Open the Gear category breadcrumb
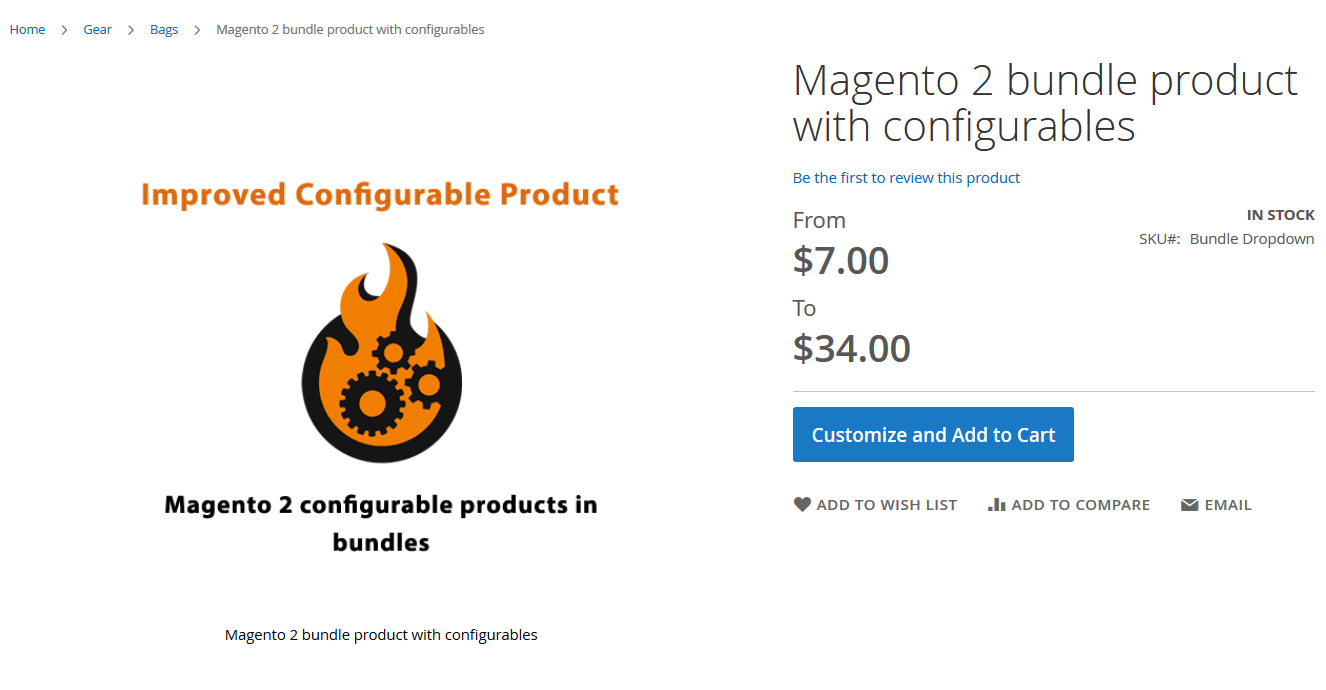 click(97, 30)
